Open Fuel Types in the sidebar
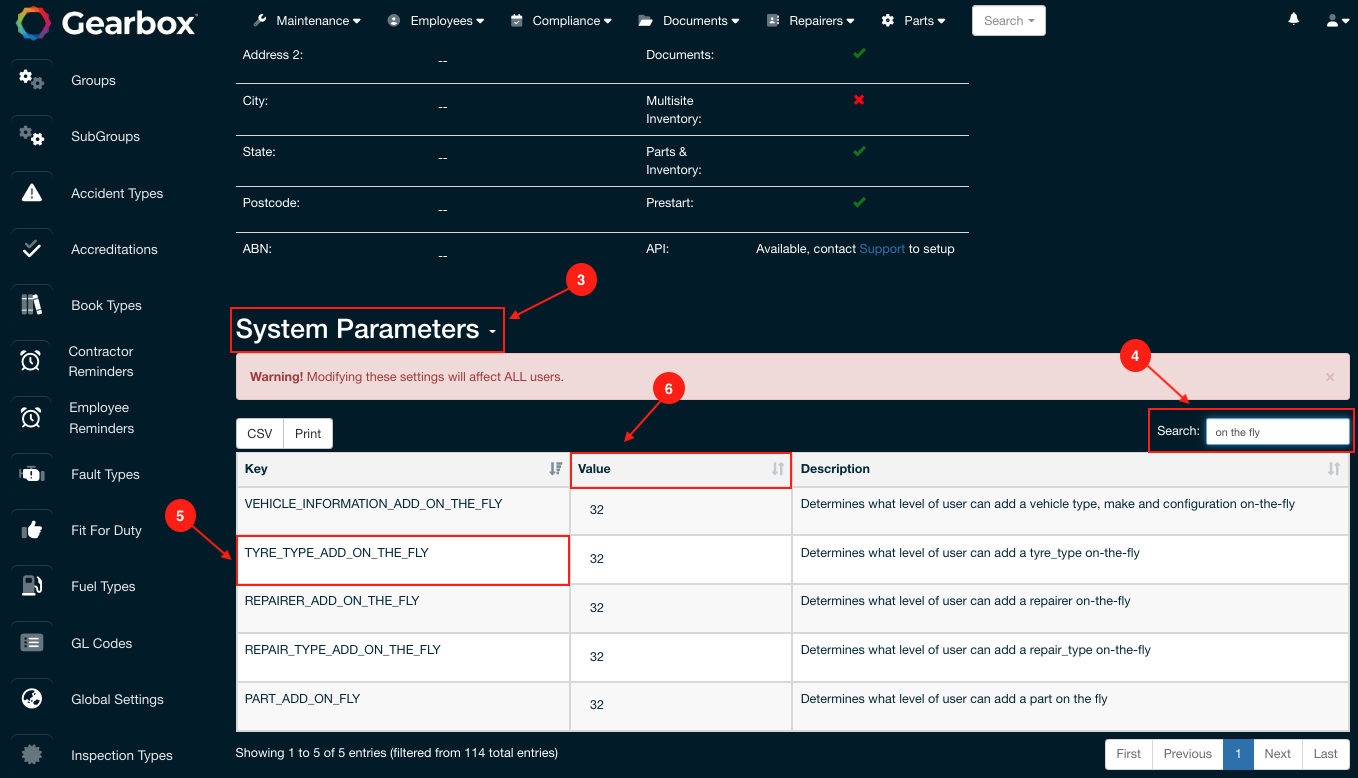The image size is (1358, 778). coord(103,586)
